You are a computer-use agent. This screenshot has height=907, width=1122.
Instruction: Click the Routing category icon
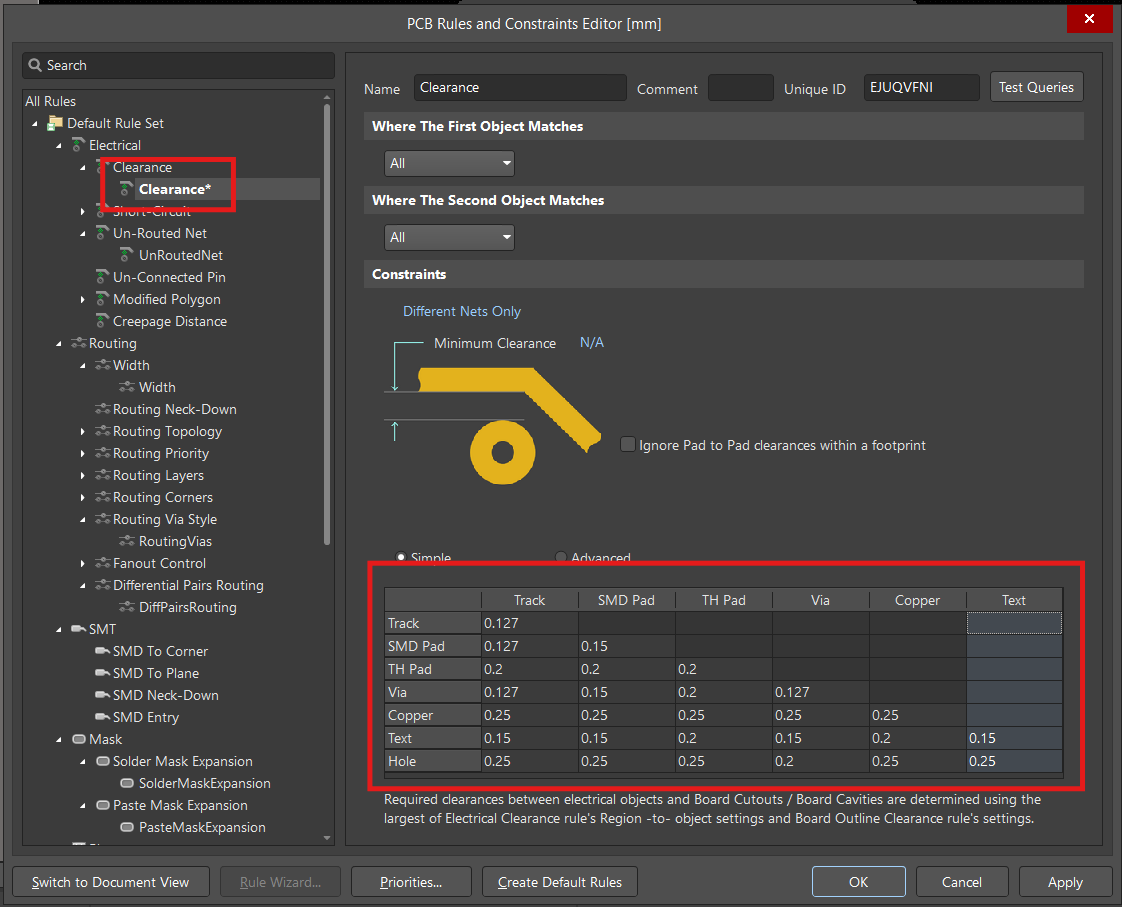tap(79, 343)
